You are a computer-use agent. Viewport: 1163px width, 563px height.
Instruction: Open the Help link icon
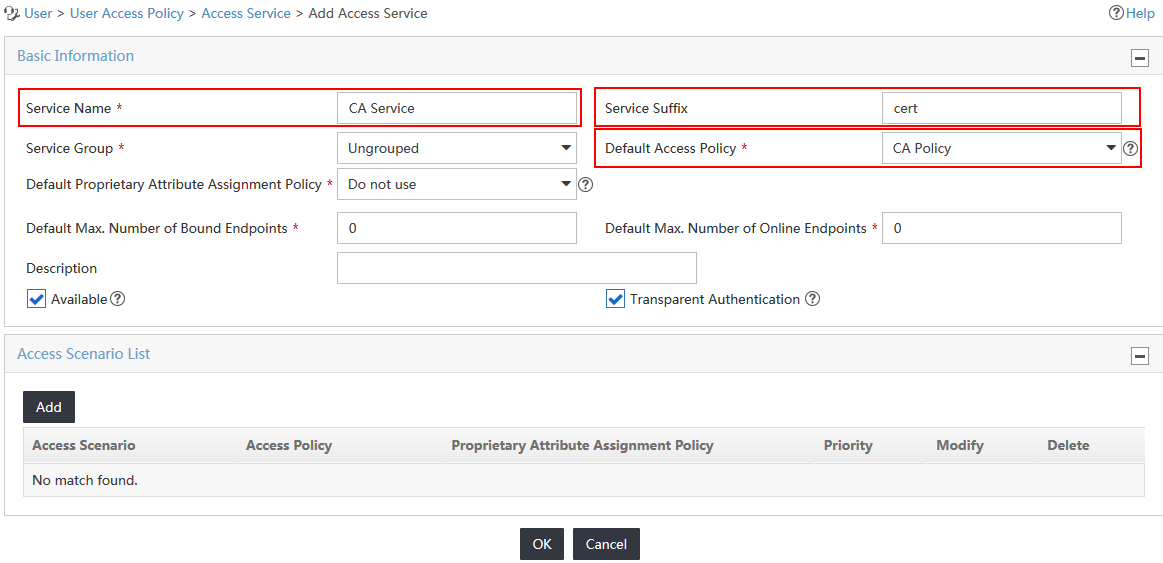(1116, 13)
